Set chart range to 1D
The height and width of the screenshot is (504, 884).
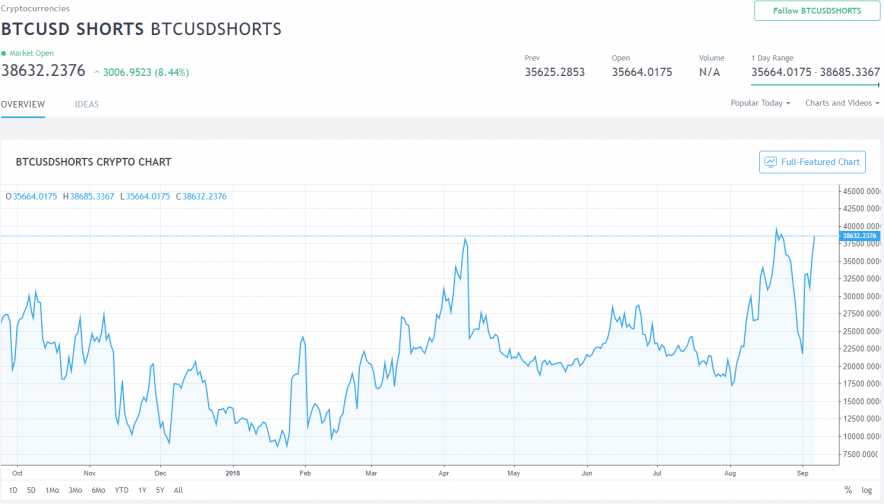pyautogui.click(x=13, y=490)
